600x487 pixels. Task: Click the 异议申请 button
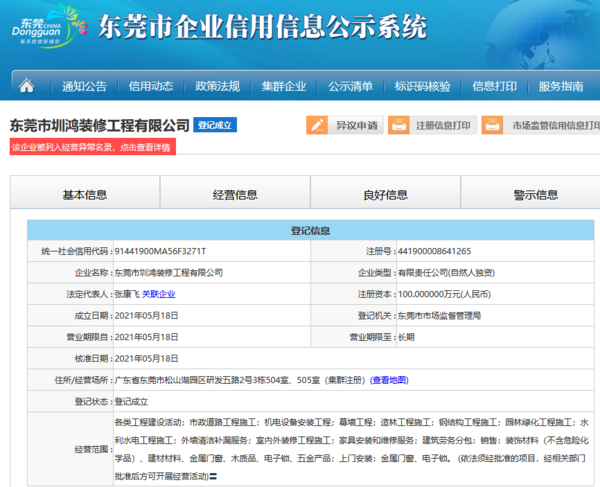[x=345, y=125]
